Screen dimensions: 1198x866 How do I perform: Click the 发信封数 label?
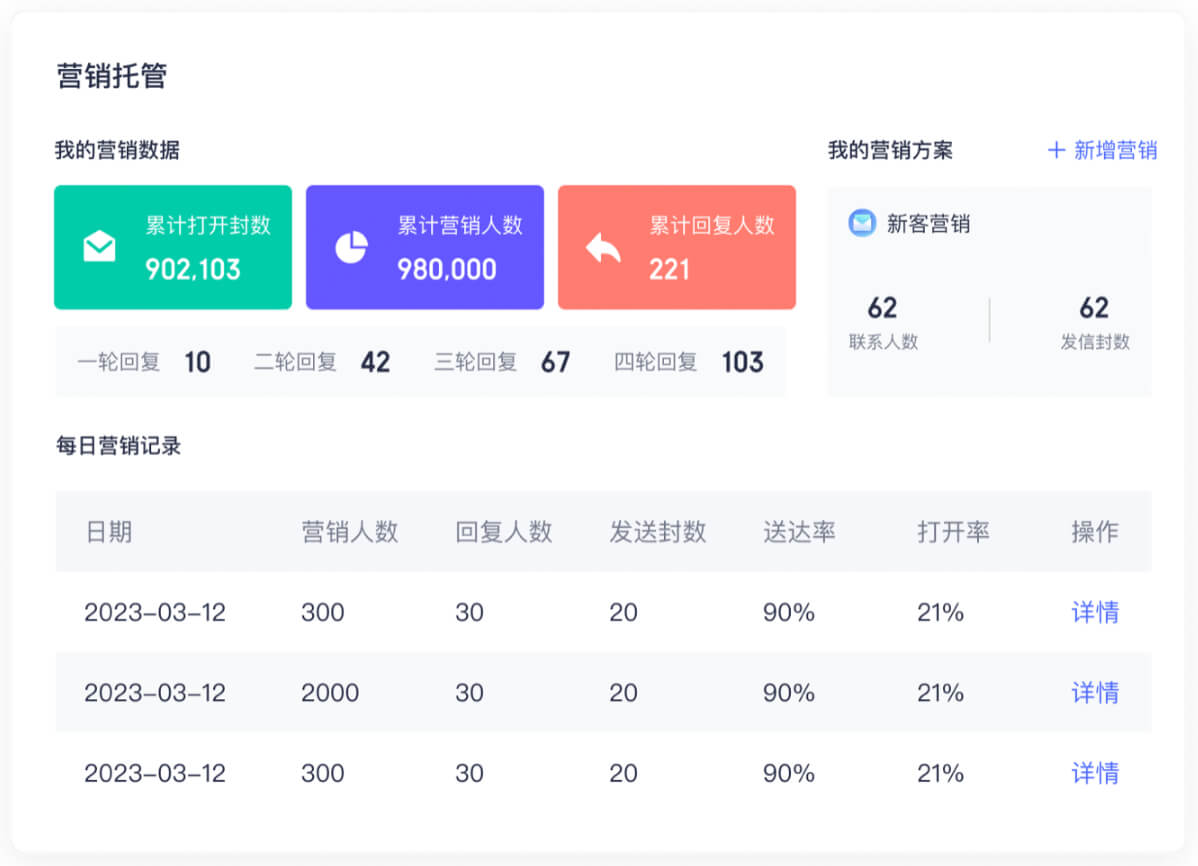point(1095,342)
